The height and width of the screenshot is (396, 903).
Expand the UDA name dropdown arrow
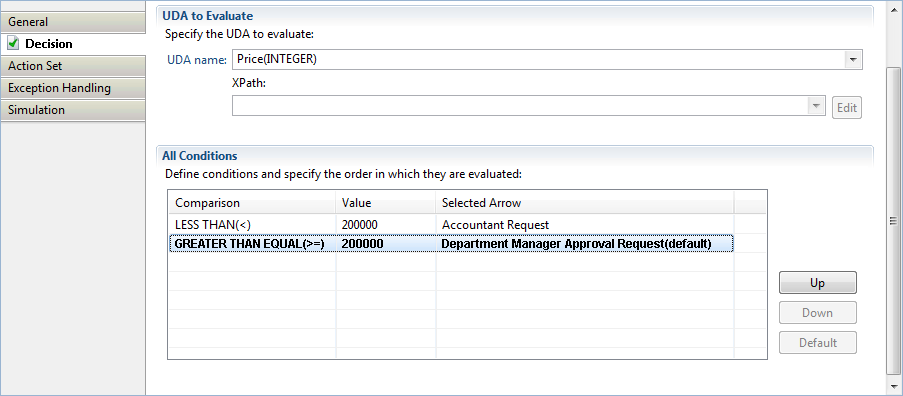click(852, 59)
